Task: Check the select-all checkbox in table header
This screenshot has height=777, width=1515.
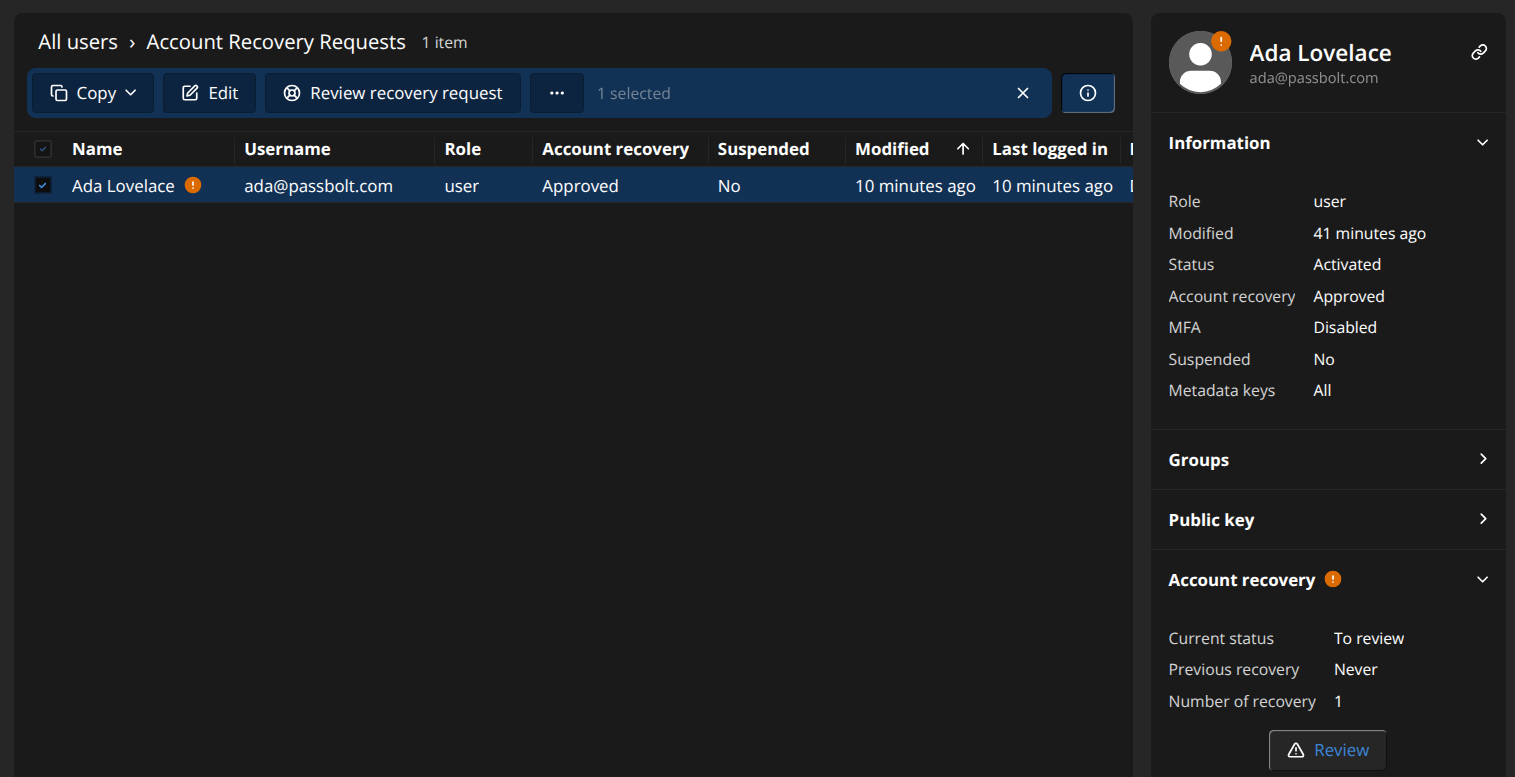Action: coord(43,148)
